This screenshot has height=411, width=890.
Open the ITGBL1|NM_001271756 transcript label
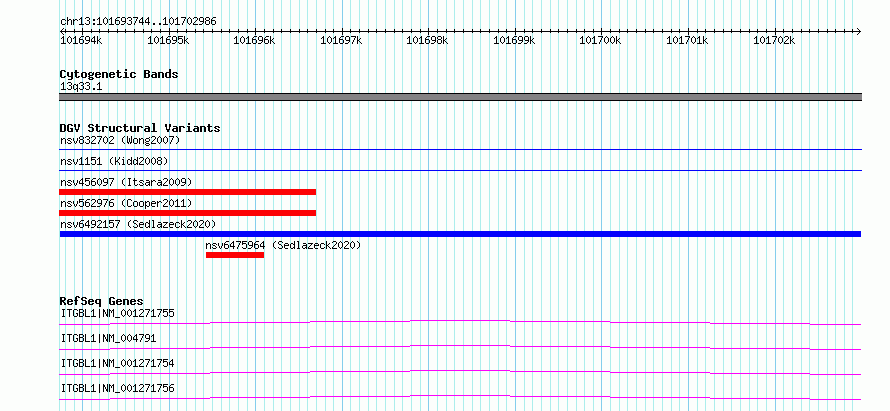point(117,389)
